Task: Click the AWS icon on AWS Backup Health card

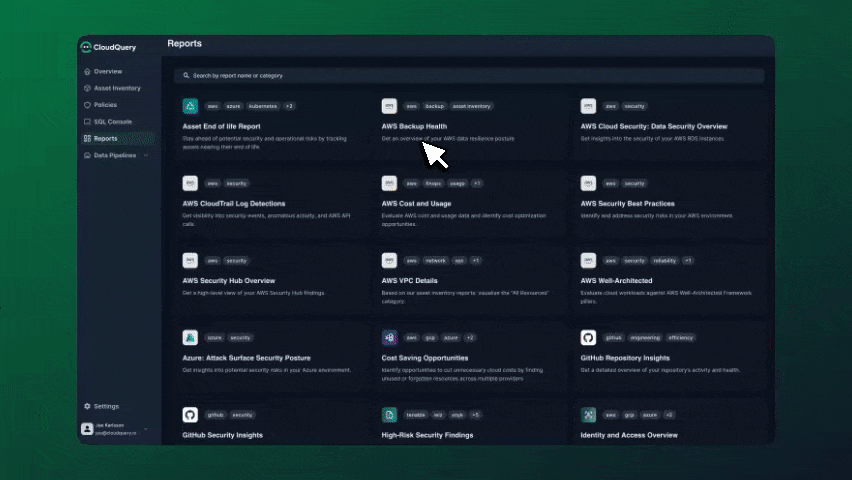Action: [389, 106]
